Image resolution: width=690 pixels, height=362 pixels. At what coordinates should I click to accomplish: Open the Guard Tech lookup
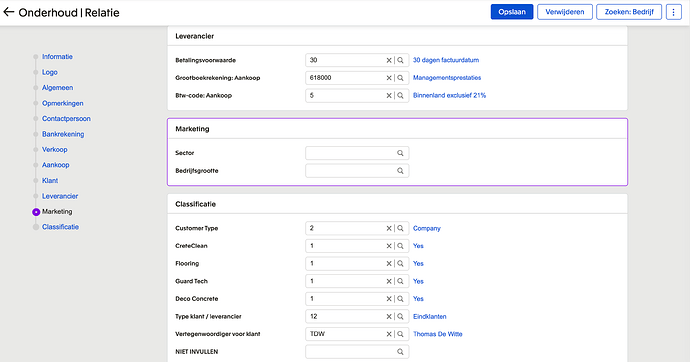[400, 281]
